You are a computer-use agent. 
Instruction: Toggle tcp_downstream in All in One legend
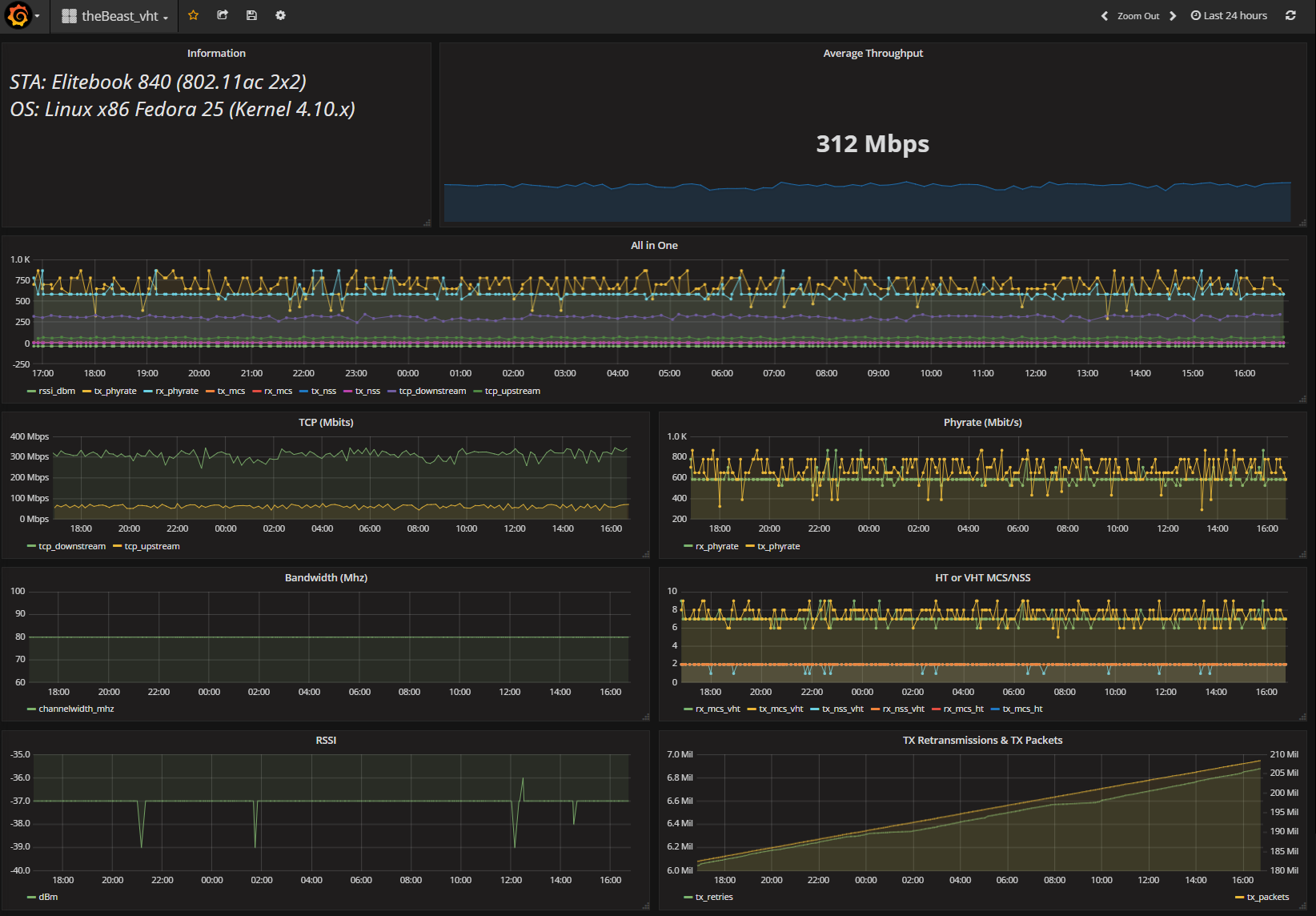coord(432,391)
